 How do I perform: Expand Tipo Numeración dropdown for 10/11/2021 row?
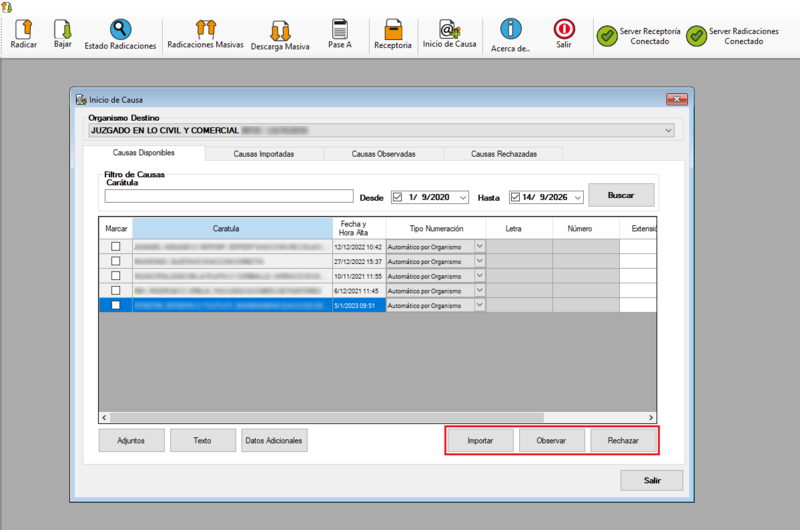[480, 275]
